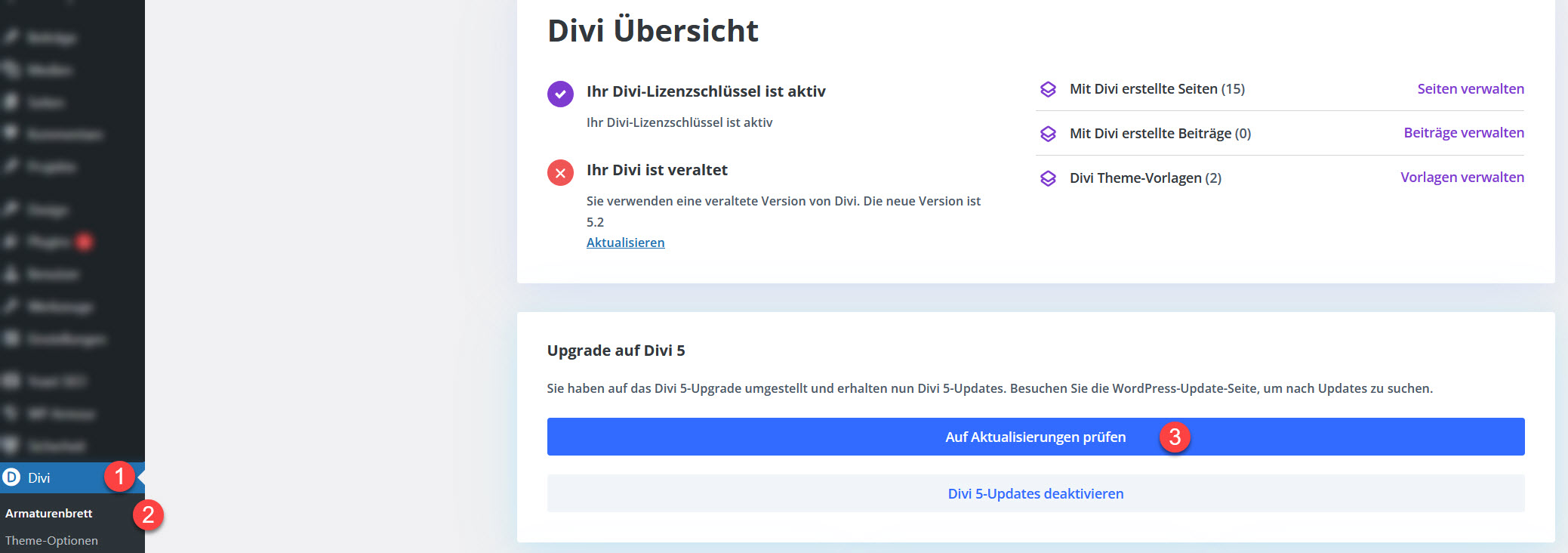The width and height of the screenshot is (1568, 553).
Task: Click text 'Divi Theme-Vorlagen (2)'
Action: 1145,178
